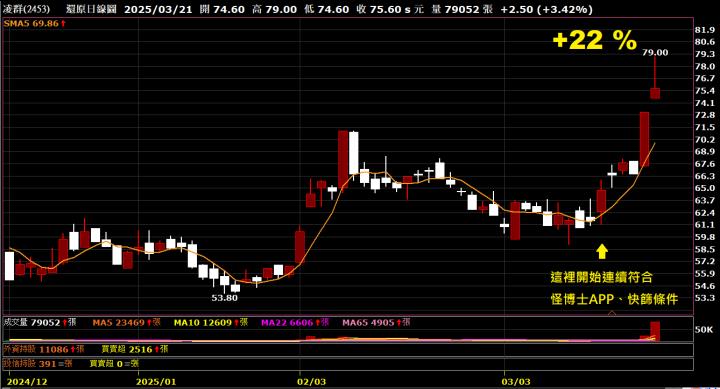Click the arrow beside MA10 12609
Image resolution: width=720 pixels, height=389 pixels.
(236, 323)
